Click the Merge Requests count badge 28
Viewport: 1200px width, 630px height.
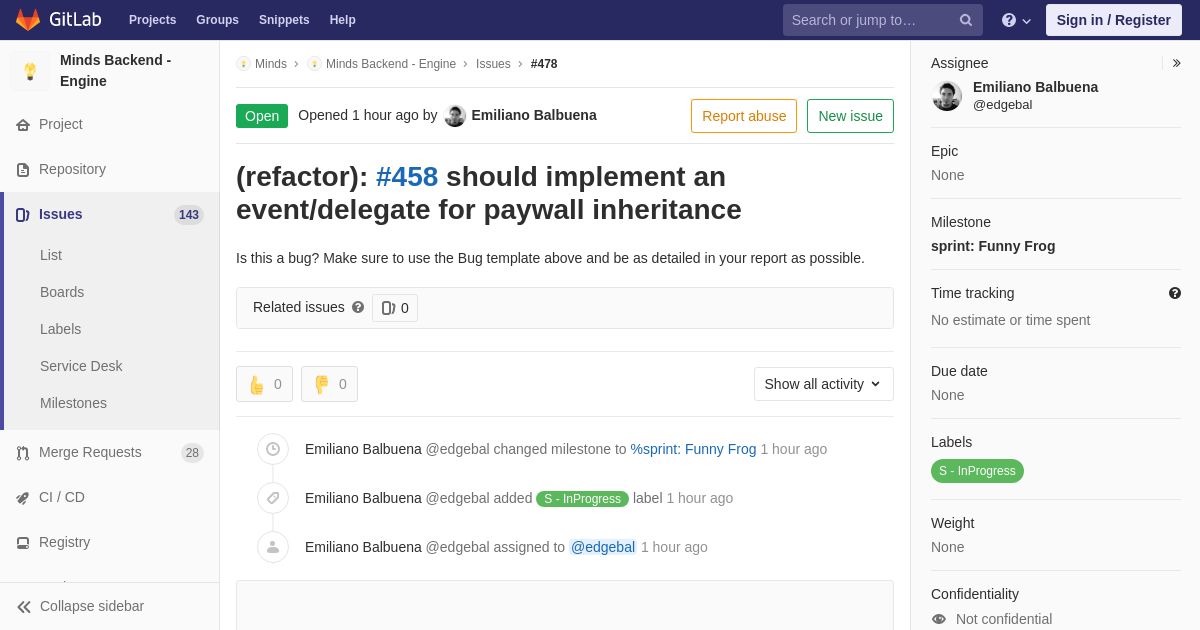tap(192, 453)
